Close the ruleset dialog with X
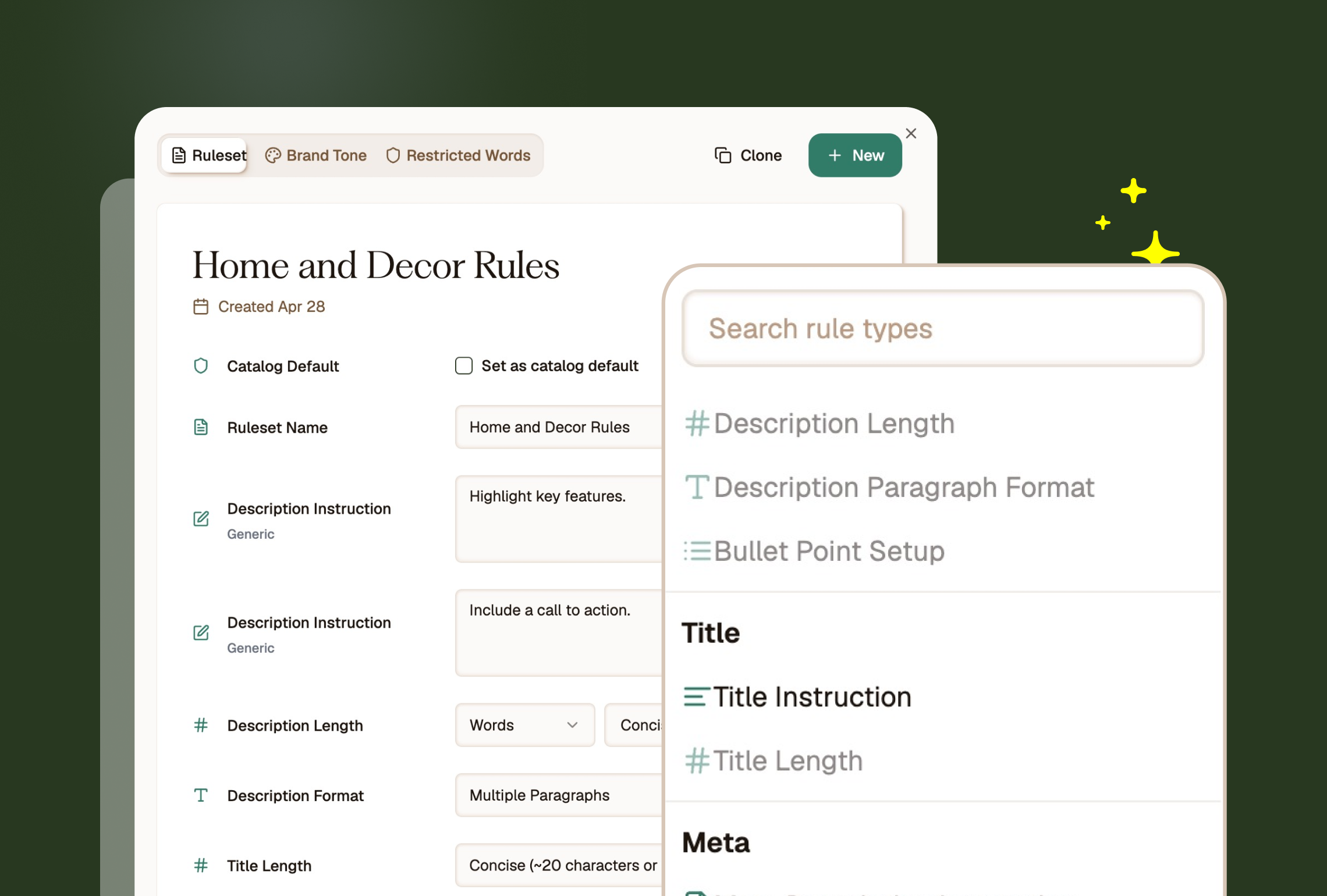This screenshot has height=896, width=1327. tap(911, 134)
